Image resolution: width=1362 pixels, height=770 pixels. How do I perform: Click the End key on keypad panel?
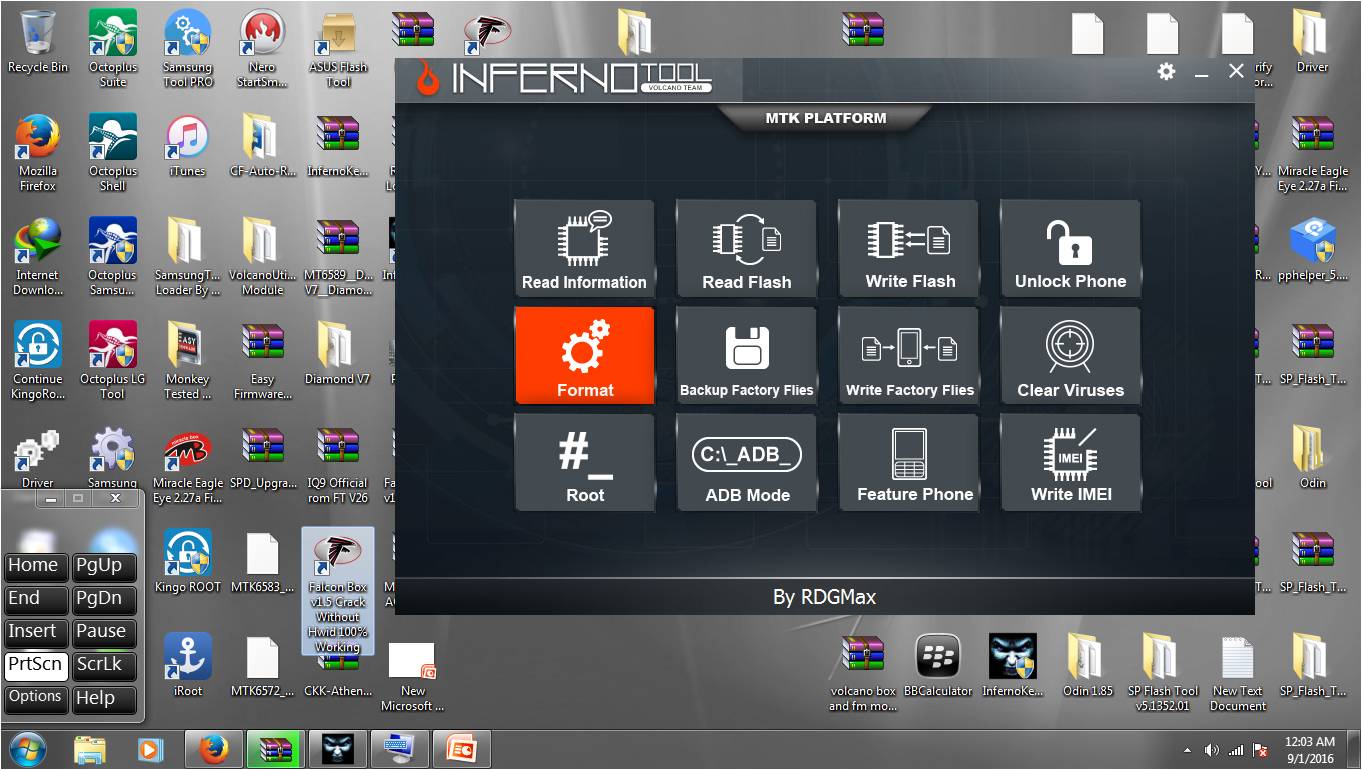pos(35,599)
